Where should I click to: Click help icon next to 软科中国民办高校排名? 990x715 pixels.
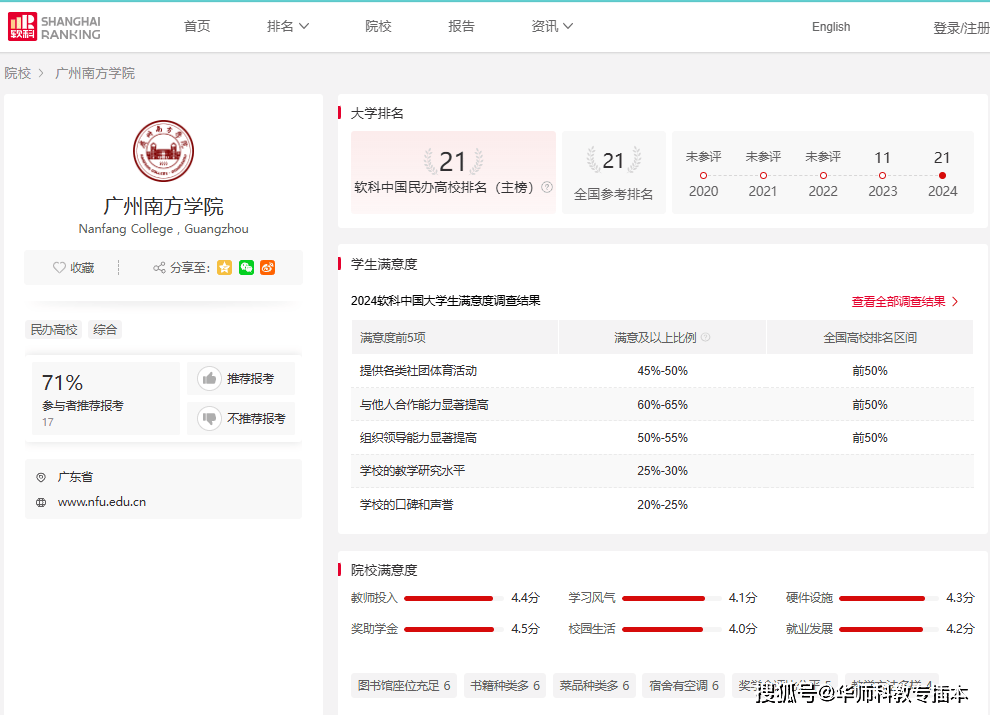[547, 187]
